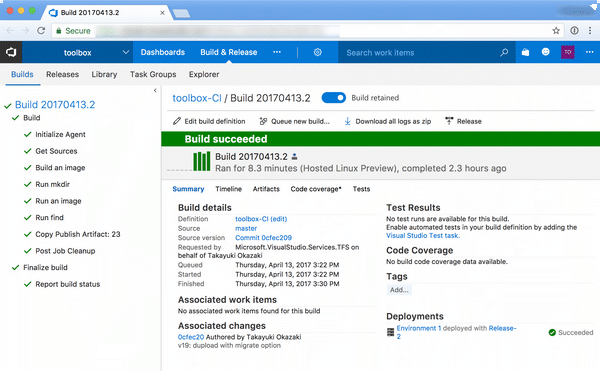
Task: Open the toolbox-CI breadcrumb link
Action: [197, 98]
